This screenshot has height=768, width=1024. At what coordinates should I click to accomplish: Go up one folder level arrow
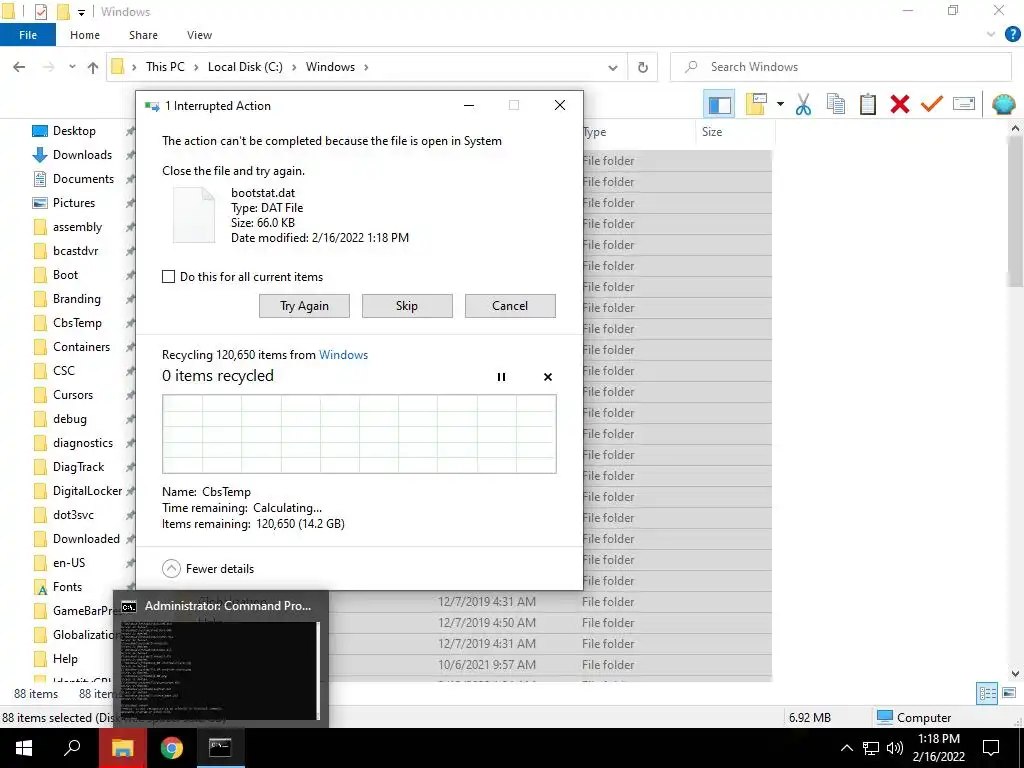pos(93,67)
